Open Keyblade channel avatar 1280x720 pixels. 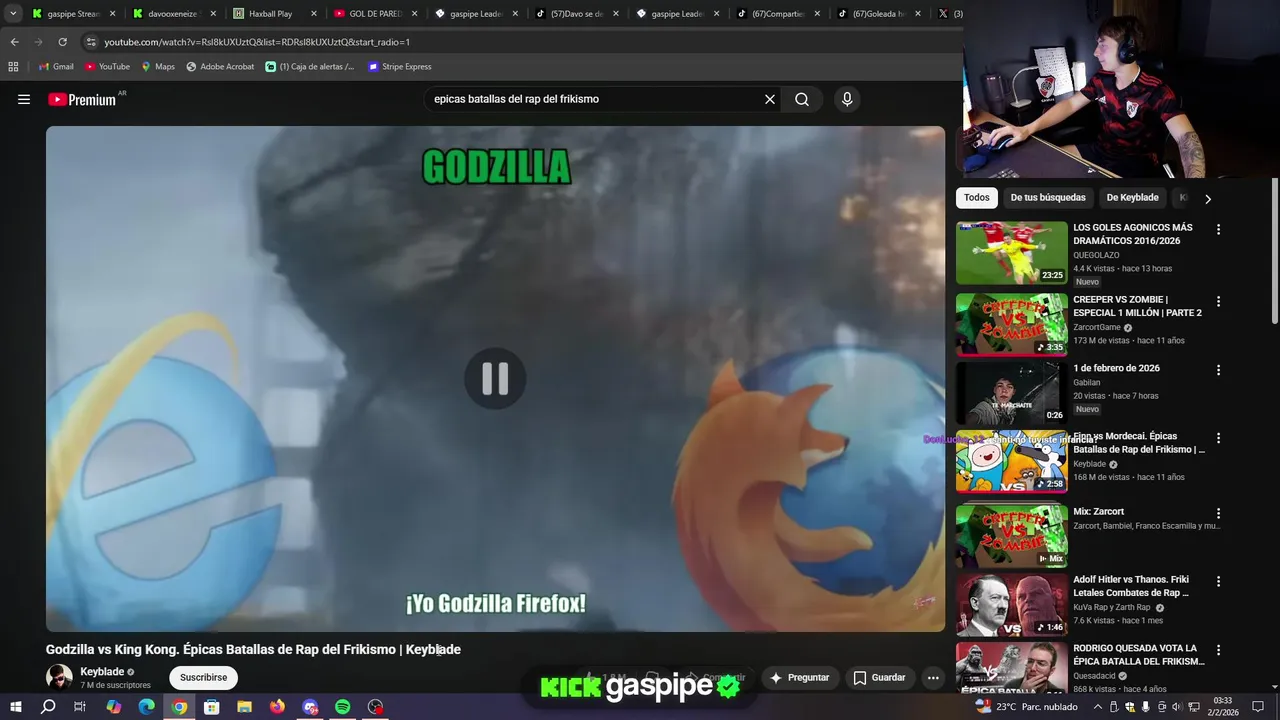tap(59, 677)
